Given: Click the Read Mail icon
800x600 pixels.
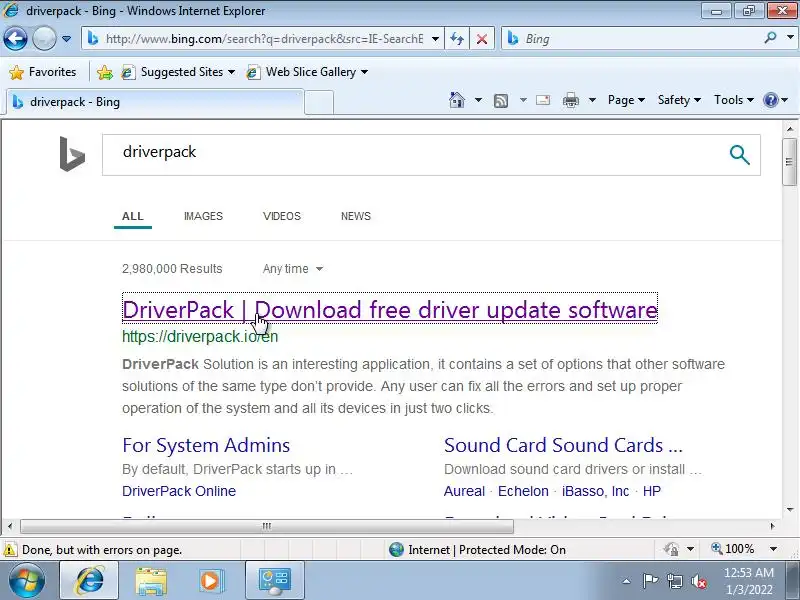Looking at the screenshot, I should coord(543,100).
